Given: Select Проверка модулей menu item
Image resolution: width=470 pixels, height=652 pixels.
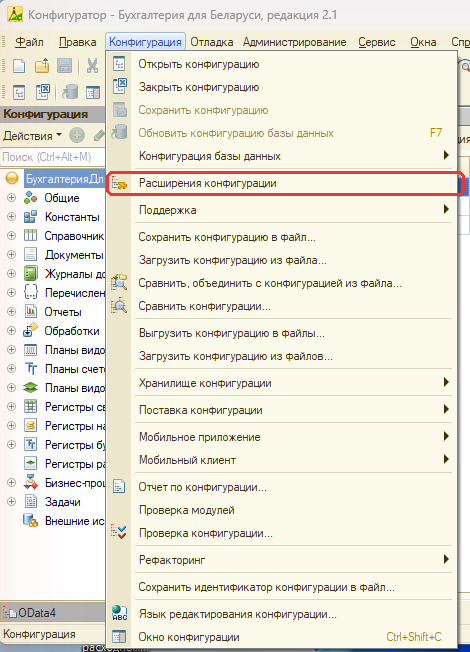Looking at the screenshot, I should click(282, 510).
